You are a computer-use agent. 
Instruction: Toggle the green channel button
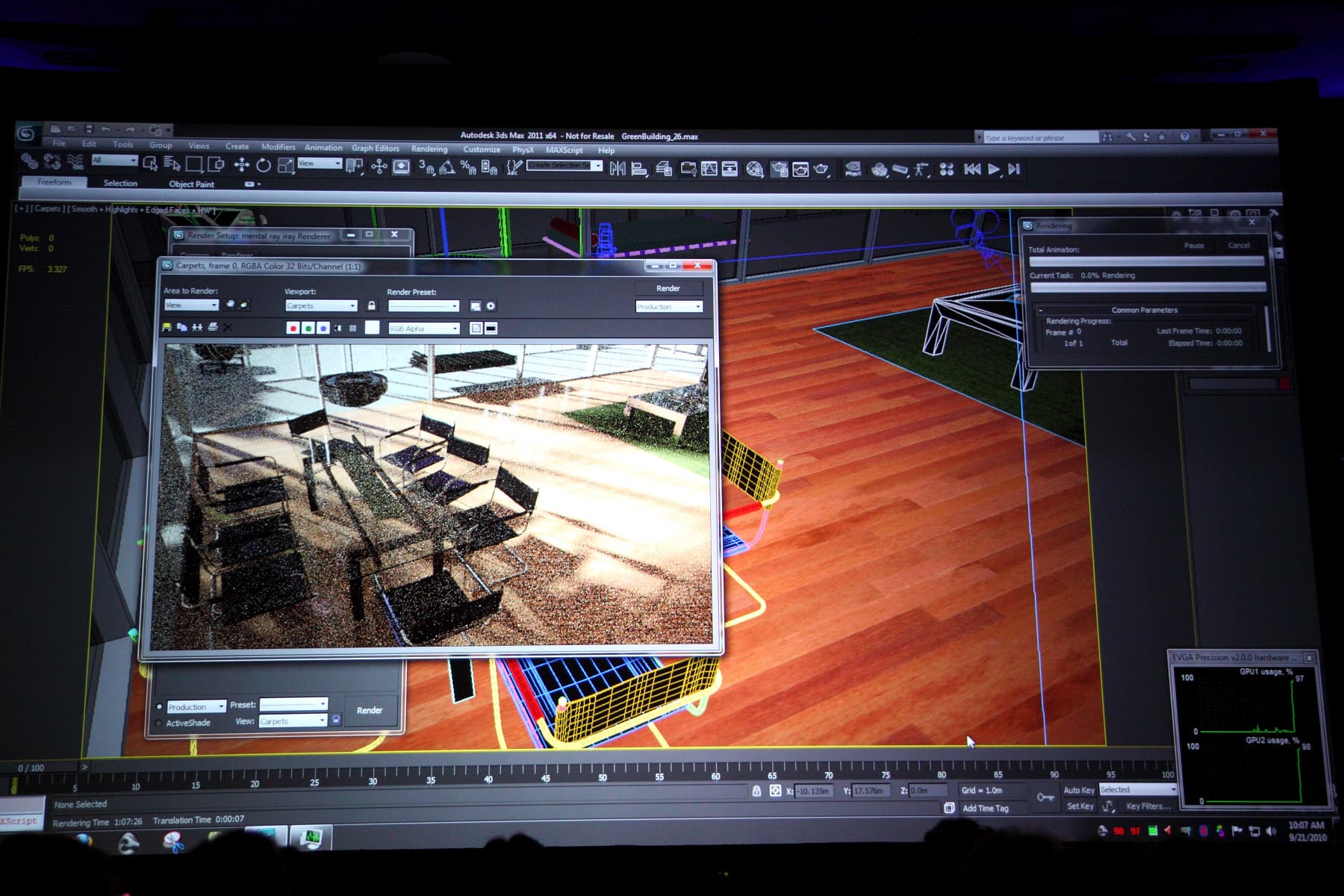click(308, 328)
